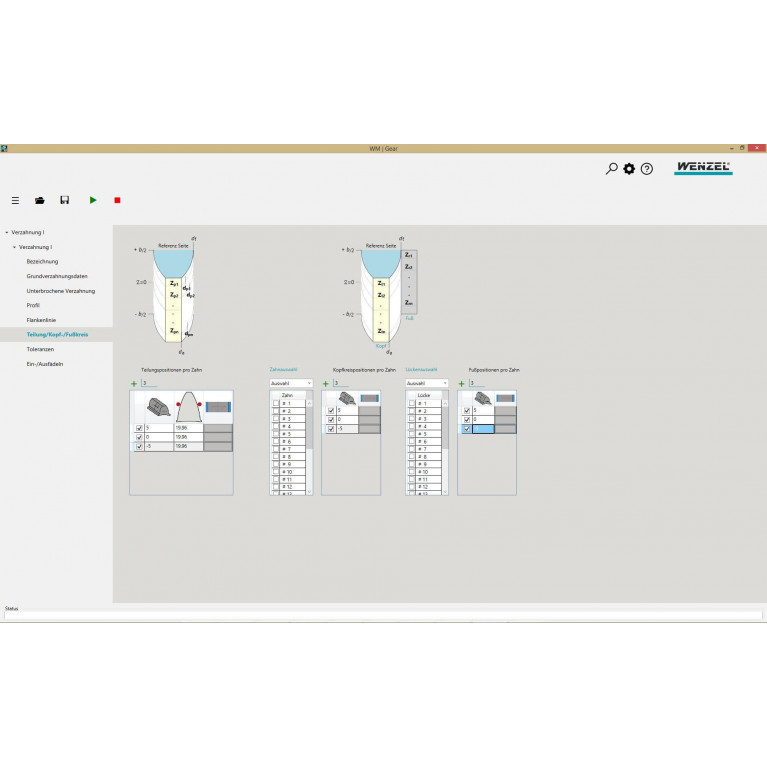The width and height of the screenshot is (767, 767).
Task: Start measurement with the green play icon
Action: [x=93, y=200]
